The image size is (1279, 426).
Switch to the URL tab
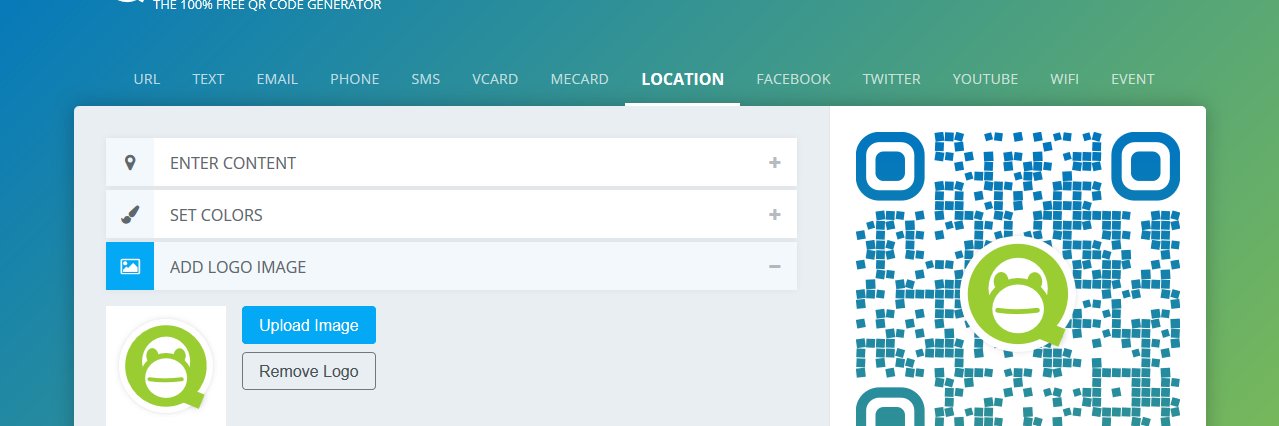pos(146,79)
